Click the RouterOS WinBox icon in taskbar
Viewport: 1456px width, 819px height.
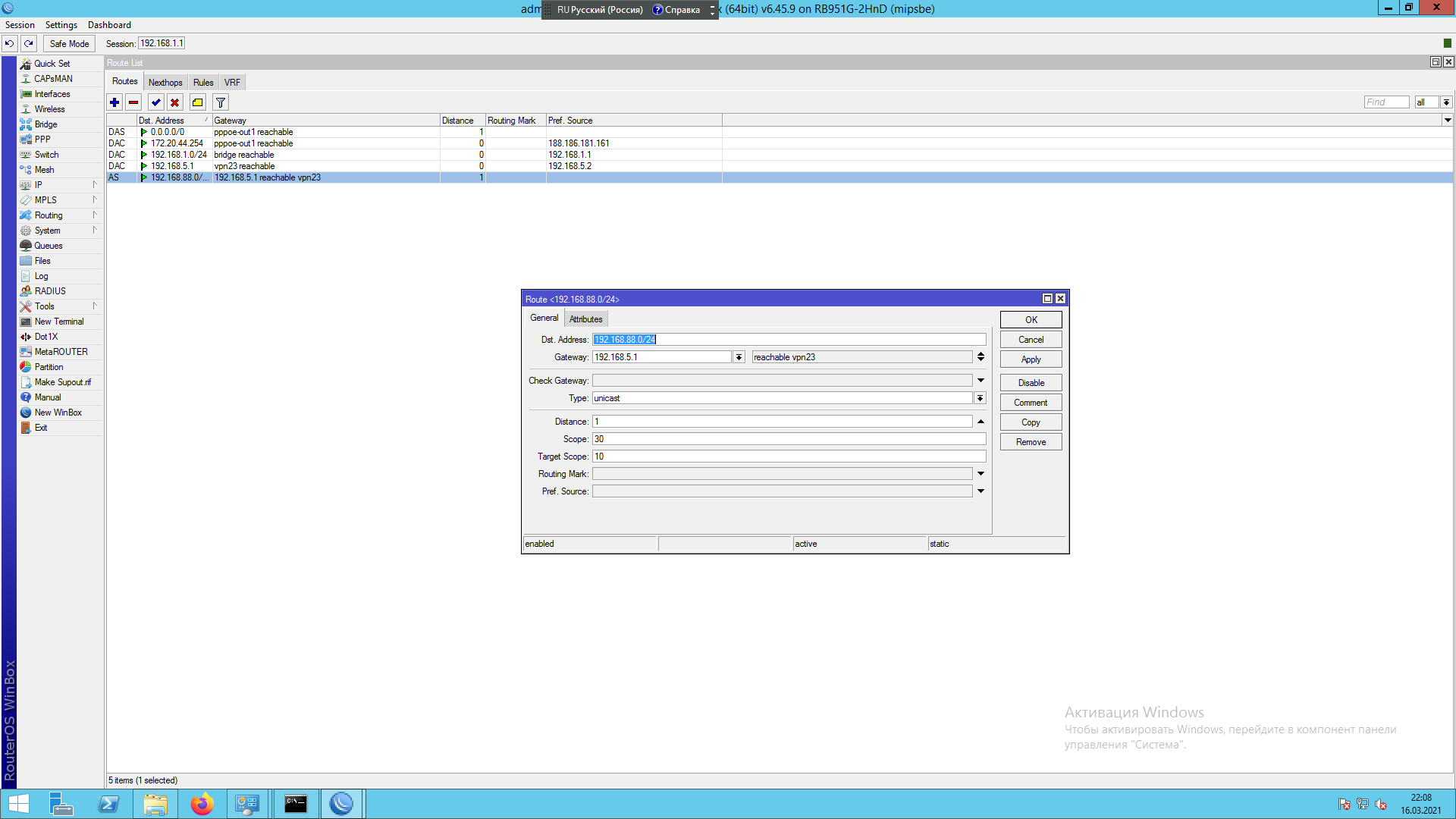[340, 804]
